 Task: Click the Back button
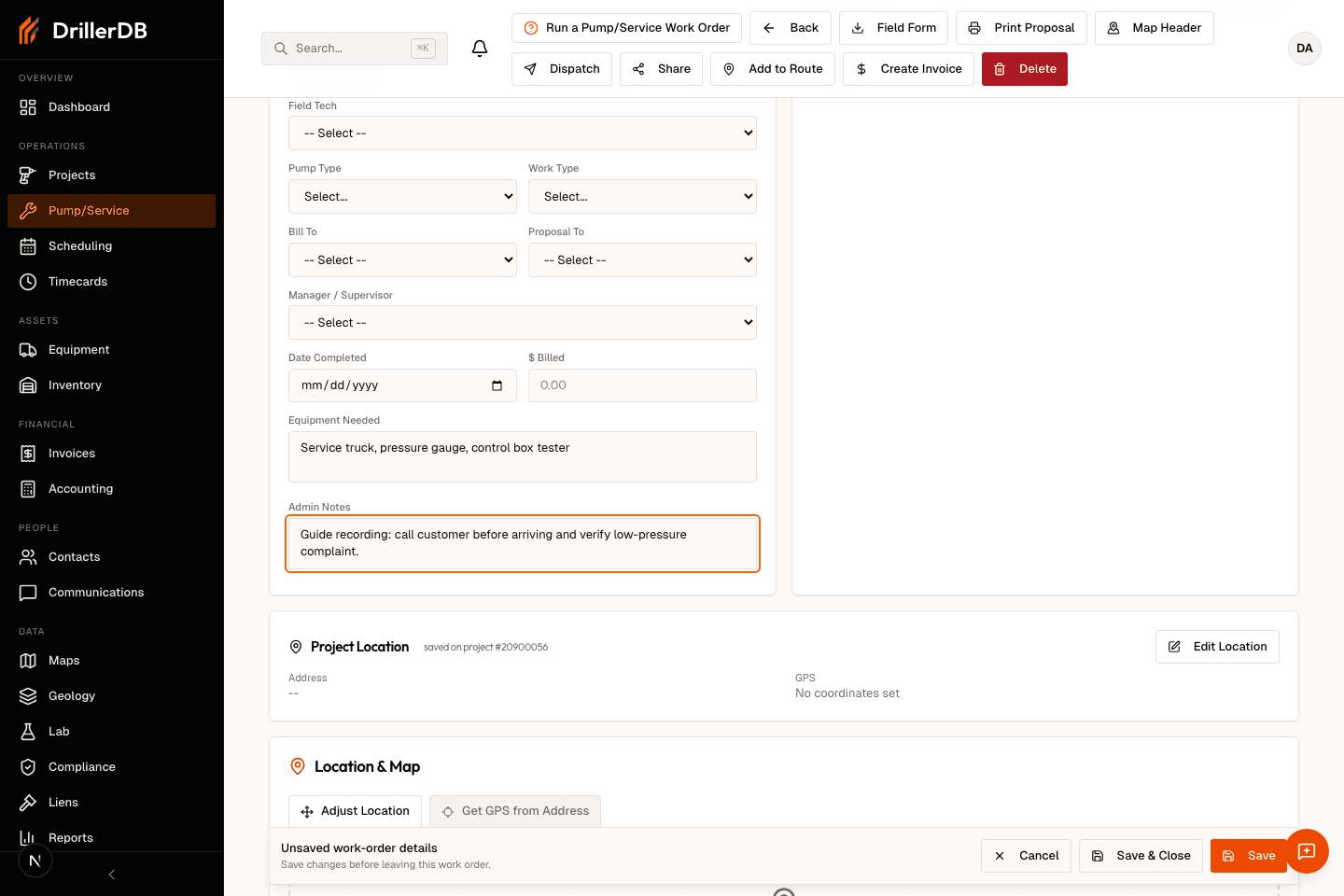tap(791, 28)
